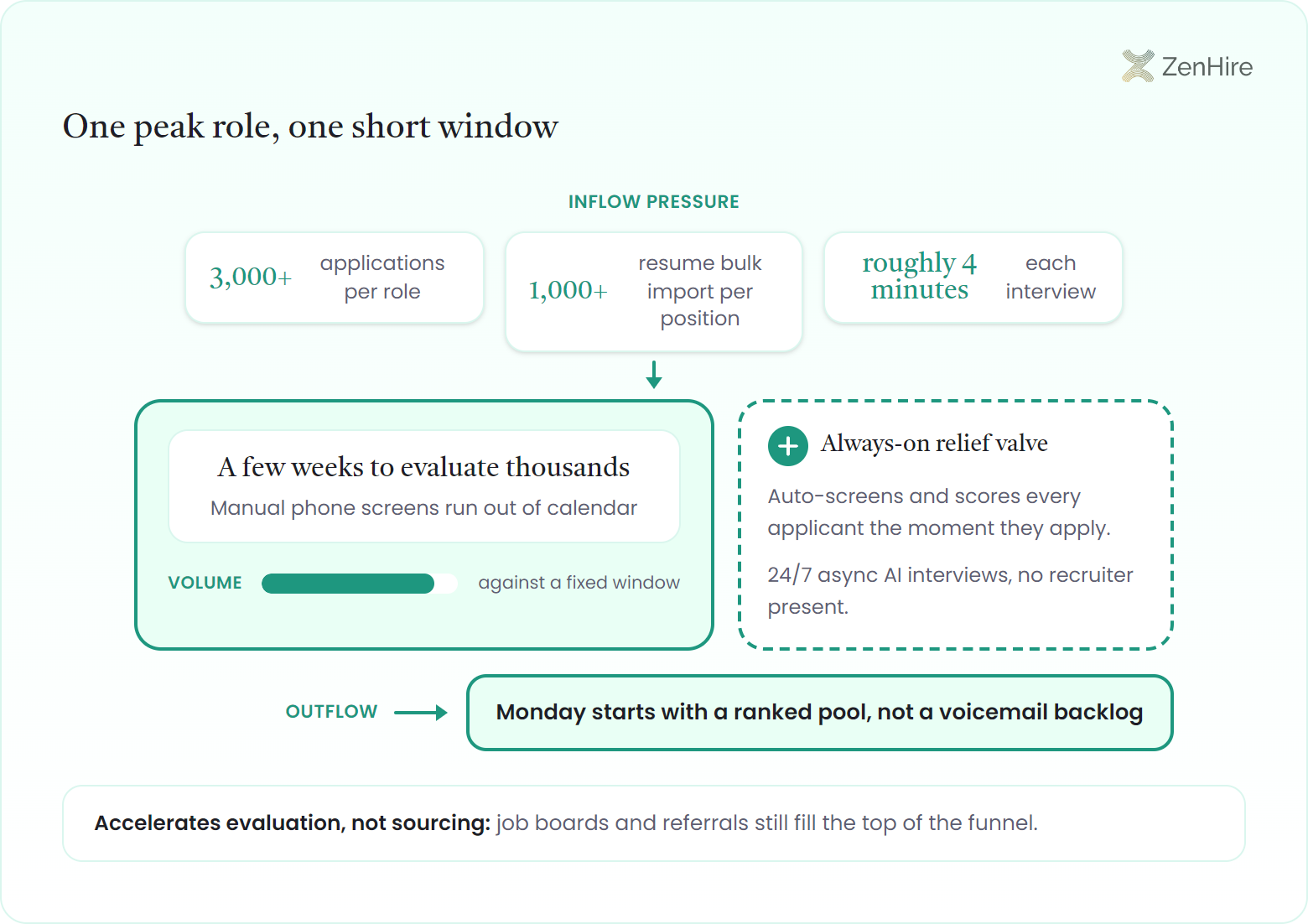Click the INFLOW PRESSURE label

click(654, 202)
